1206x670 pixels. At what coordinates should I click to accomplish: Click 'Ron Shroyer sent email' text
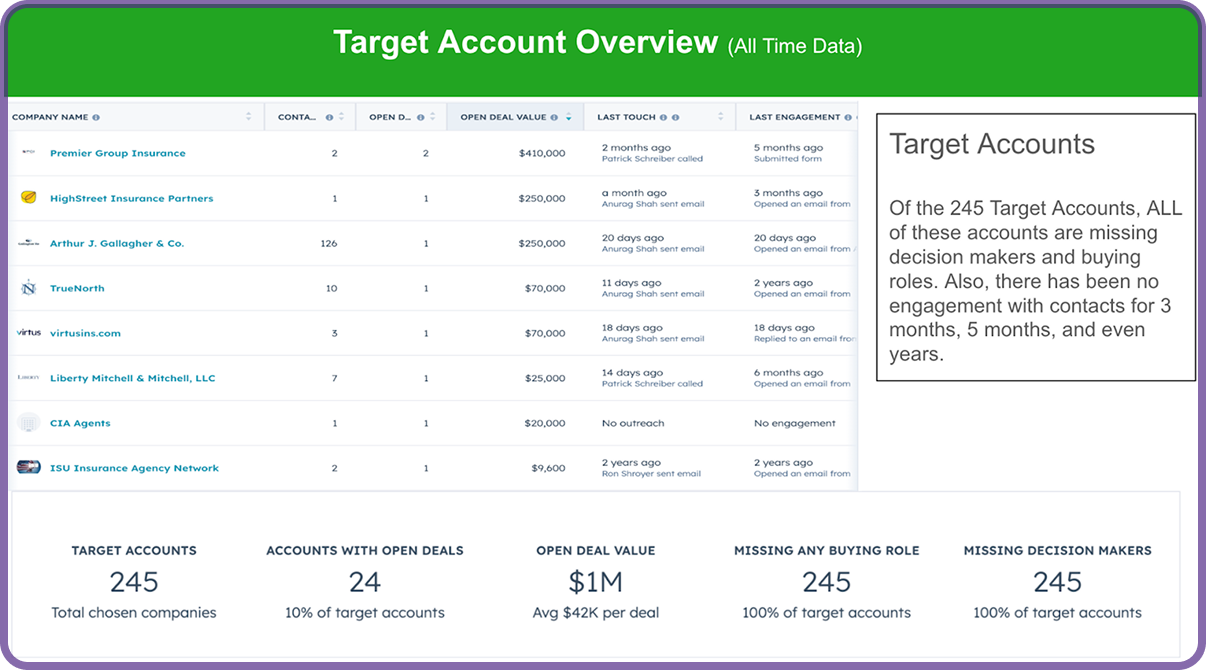(x=653, y=474)
